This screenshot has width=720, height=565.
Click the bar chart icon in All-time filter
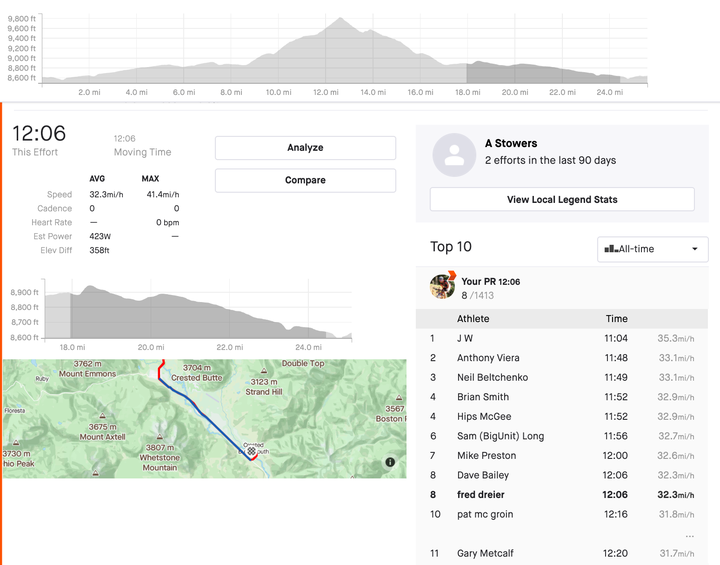611,249
